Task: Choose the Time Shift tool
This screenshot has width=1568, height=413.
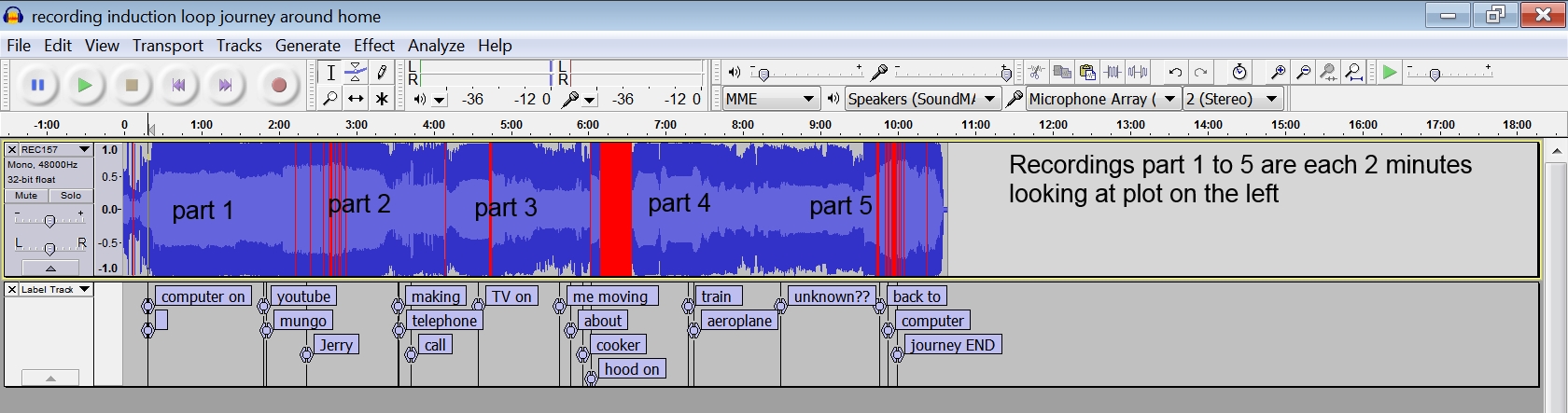Action: (x=356, y=99)
